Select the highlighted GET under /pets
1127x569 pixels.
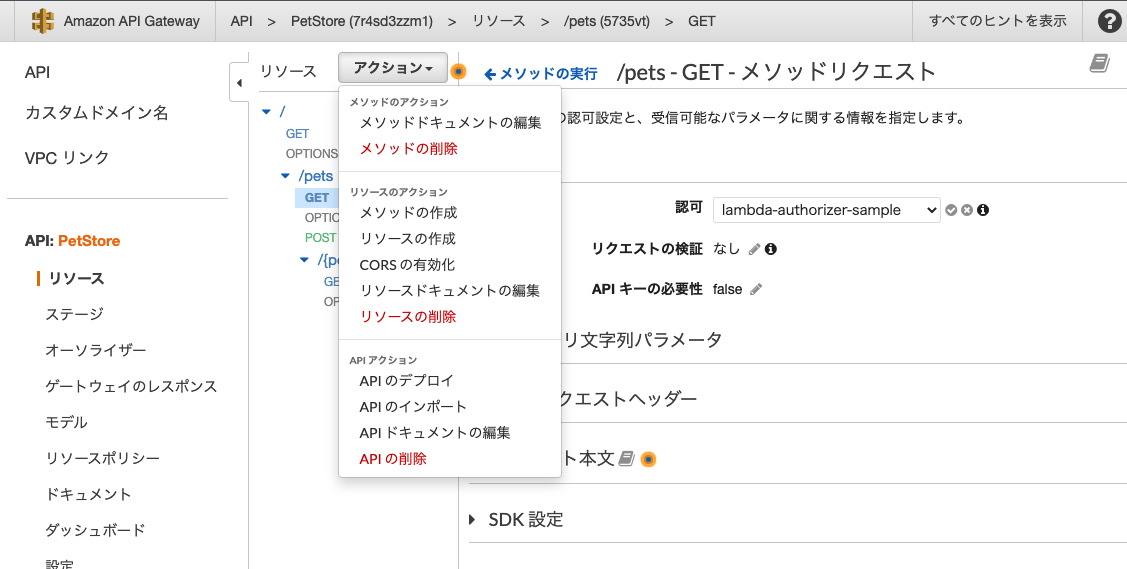(x=317, y=198)
